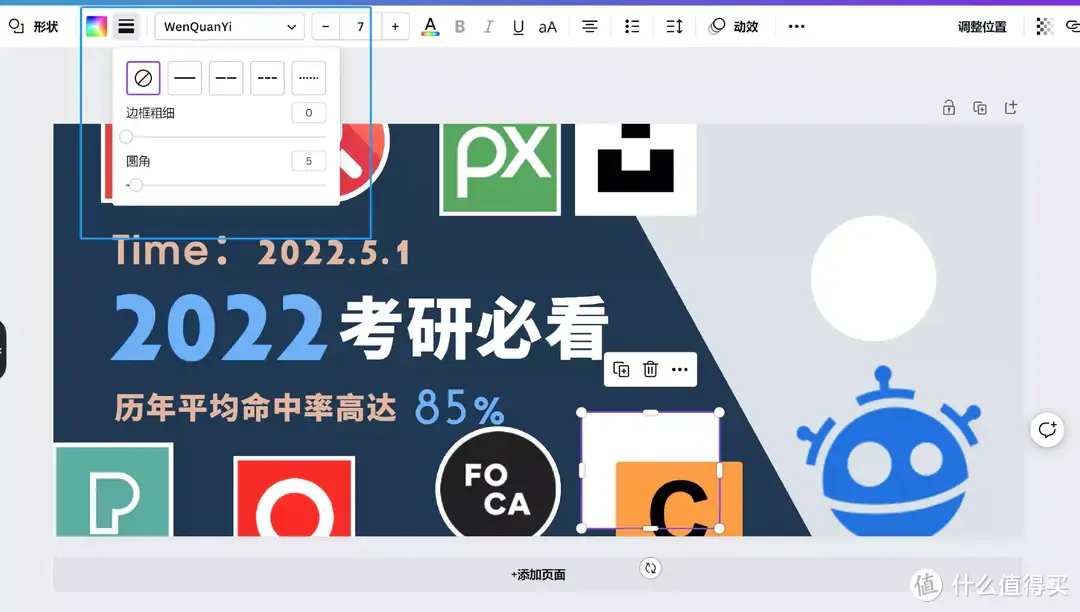Click +添加页面 to add page

coord(538,575)
